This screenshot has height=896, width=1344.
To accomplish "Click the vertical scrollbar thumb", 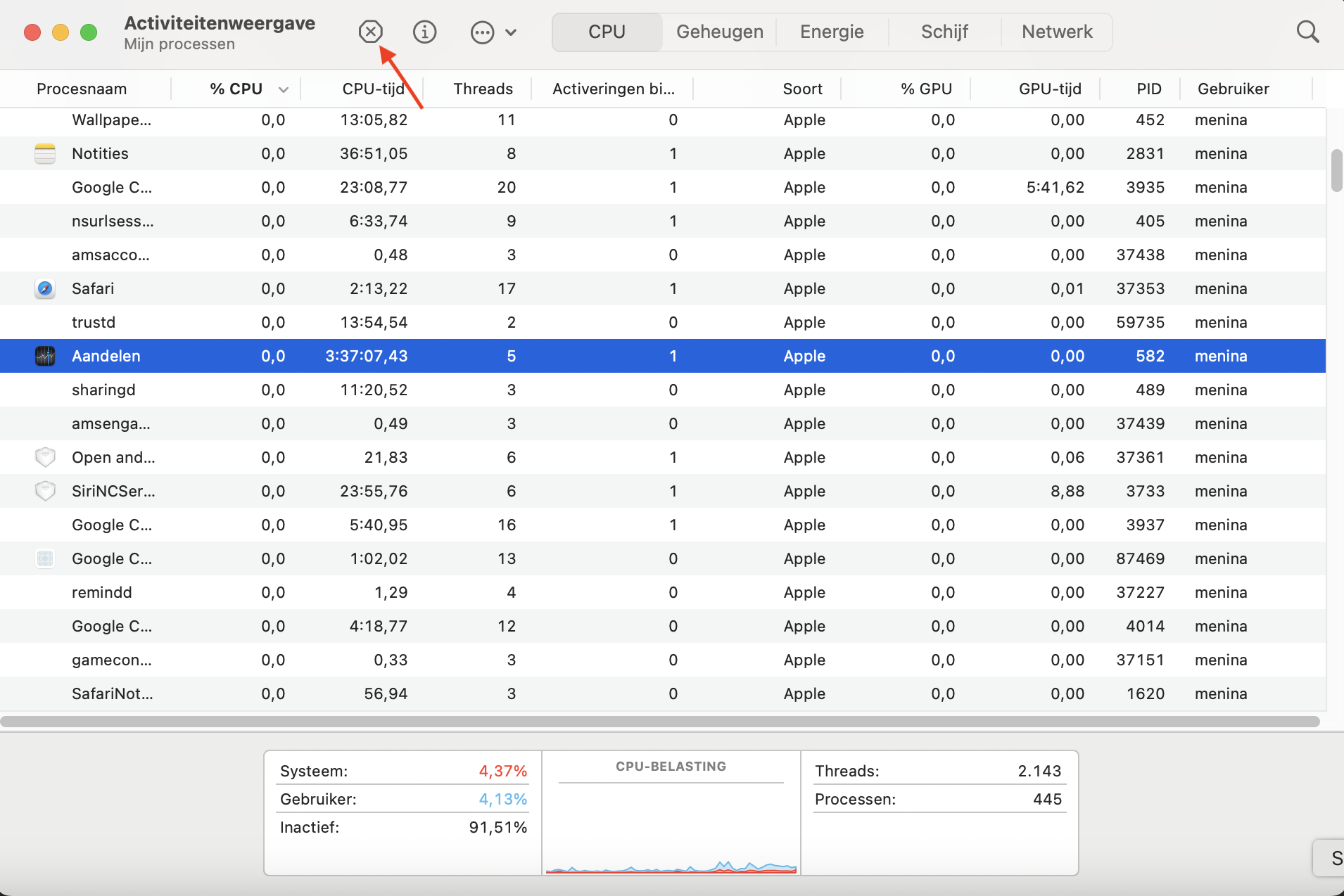I will [1336, 170].
